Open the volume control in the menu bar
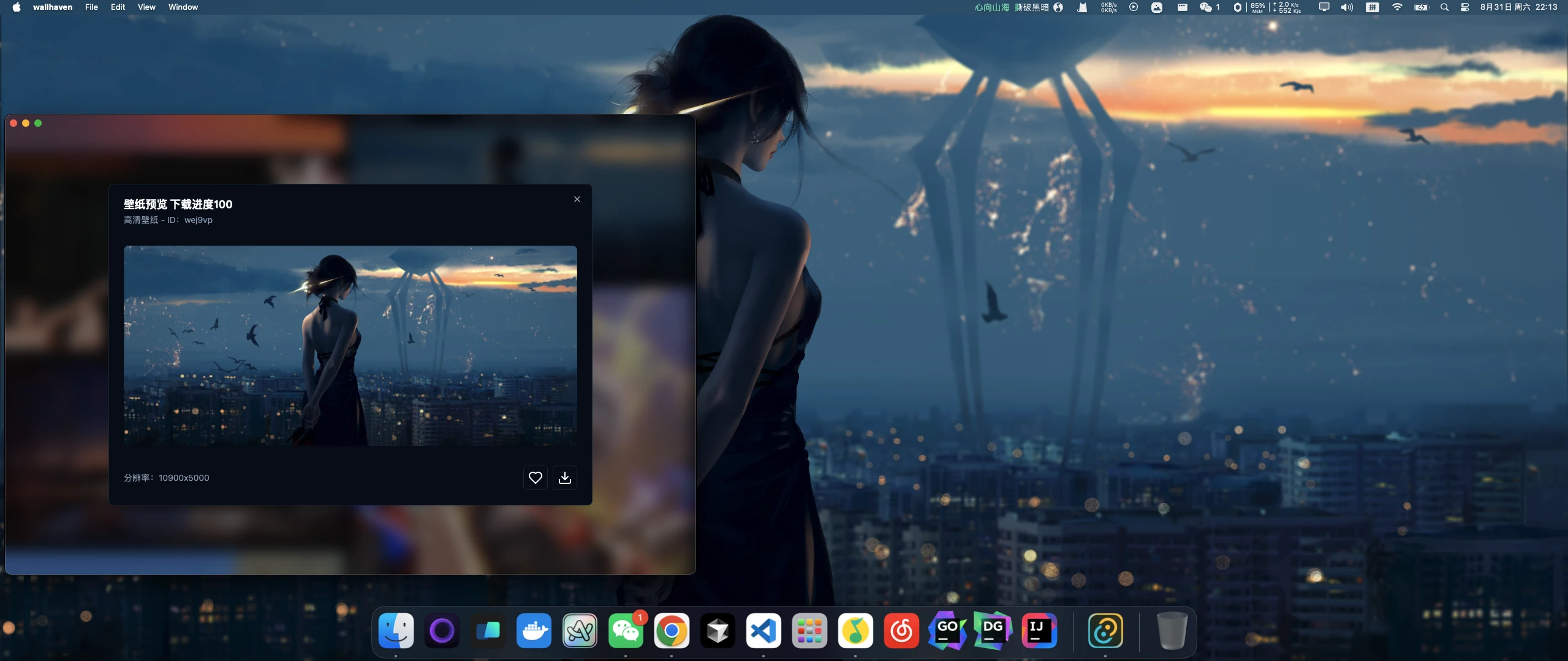Screen dimensions: 1568x661 [1347, 7]
